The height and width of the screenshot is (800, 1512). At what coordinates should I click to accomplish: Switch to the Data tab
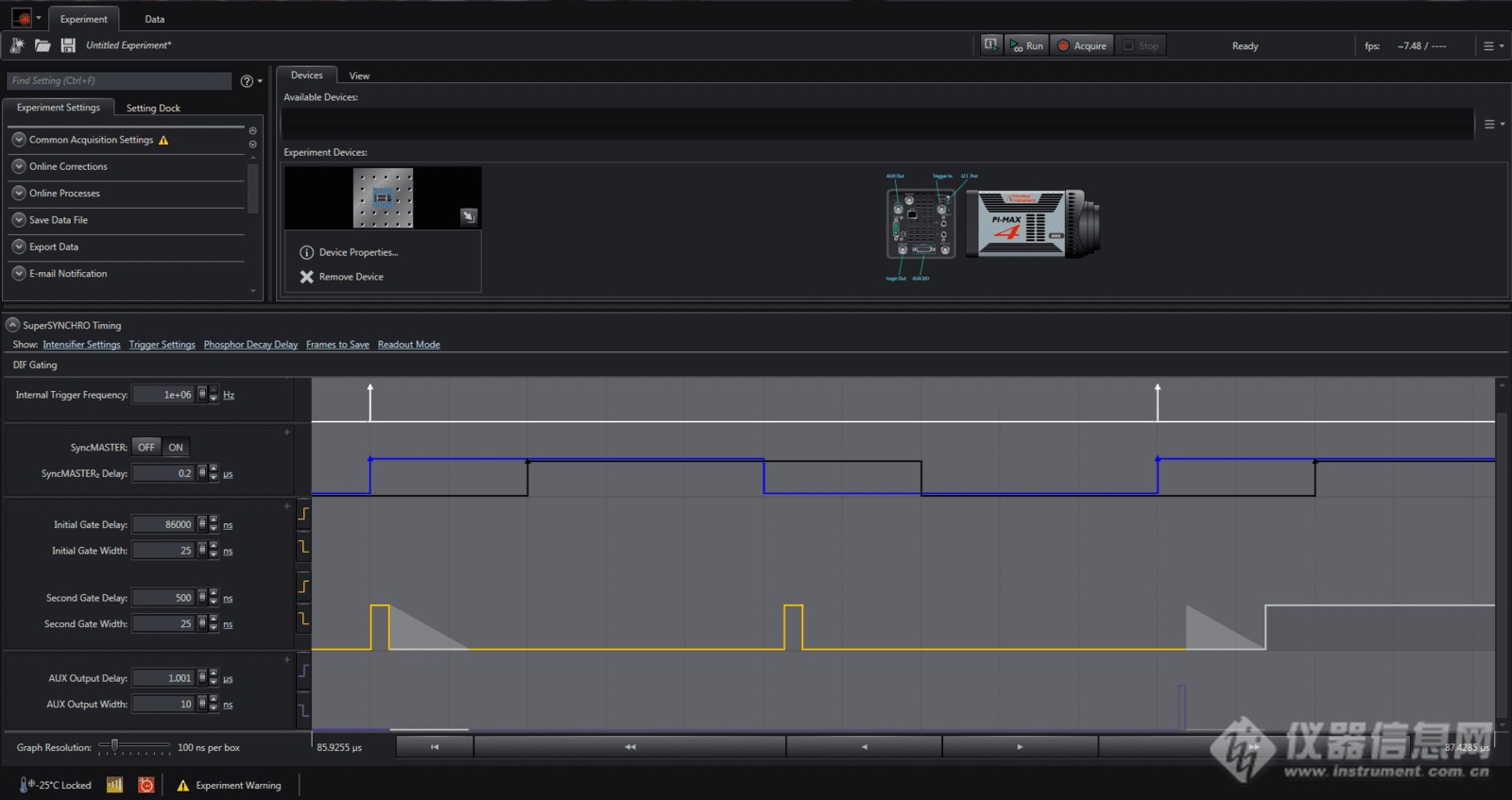155,19
